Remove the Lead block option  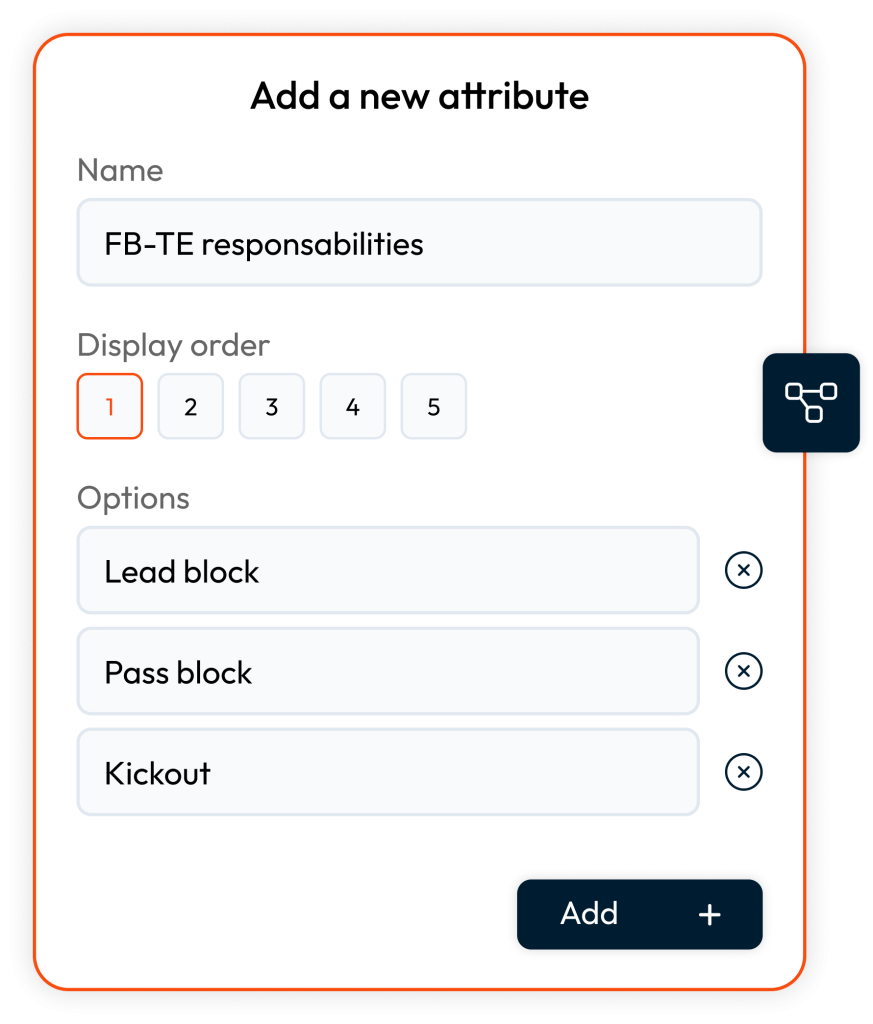743,571
